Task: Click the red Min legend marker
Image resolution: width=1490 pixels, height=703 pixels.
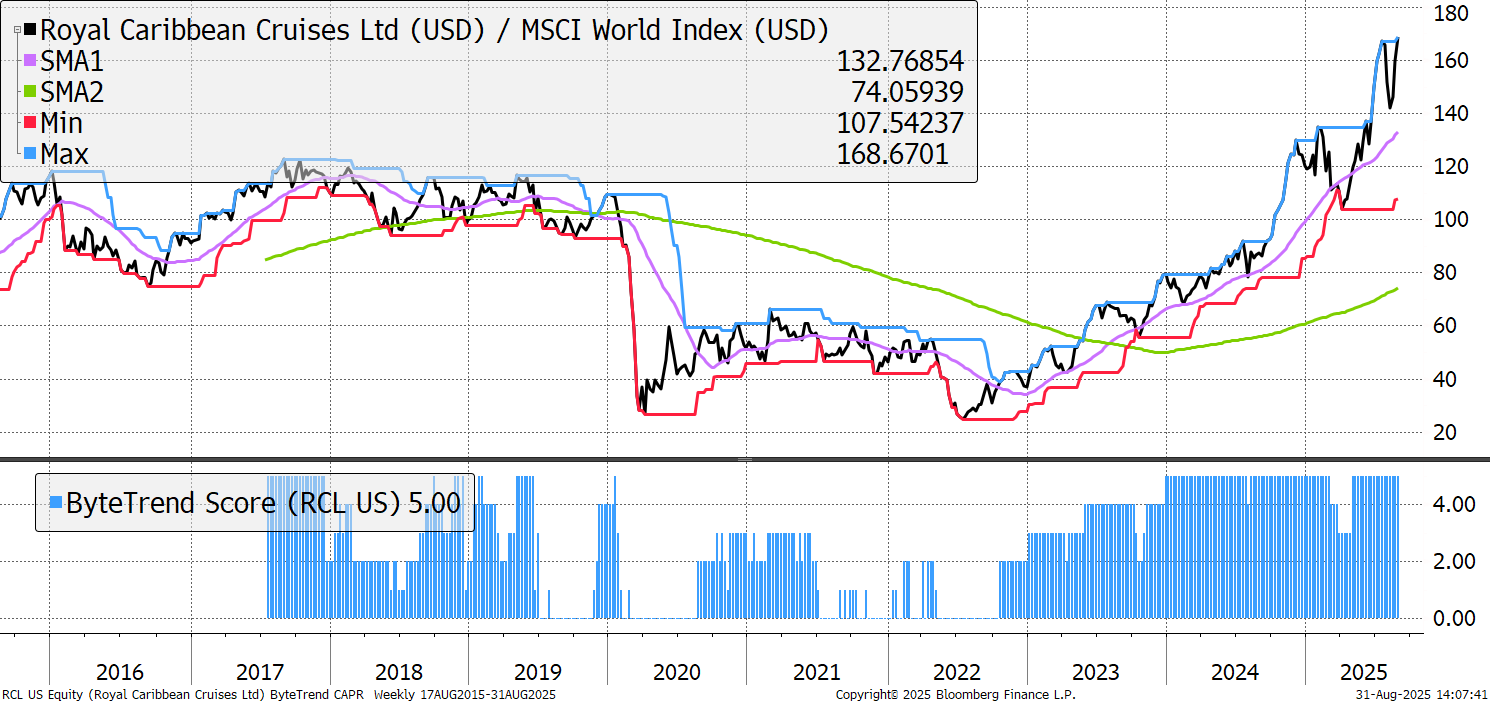Action: (29, 124)
